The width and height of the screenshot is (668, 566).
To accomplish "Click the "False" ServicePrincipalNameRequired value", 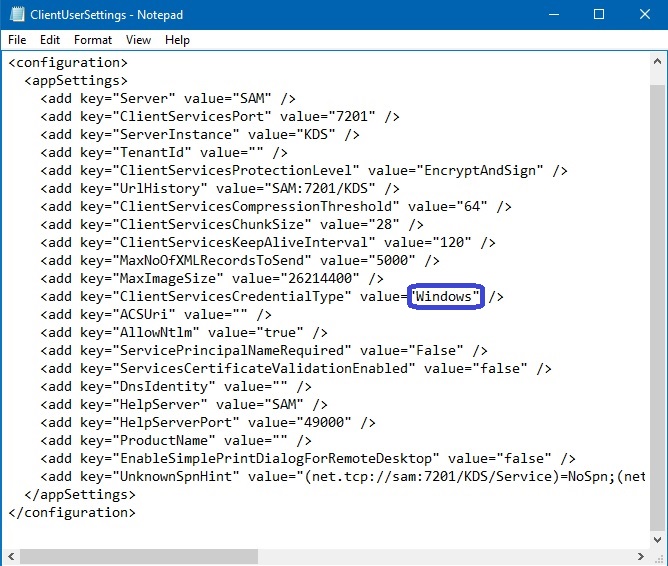I will pyautogui.click(x=436, y=350).
